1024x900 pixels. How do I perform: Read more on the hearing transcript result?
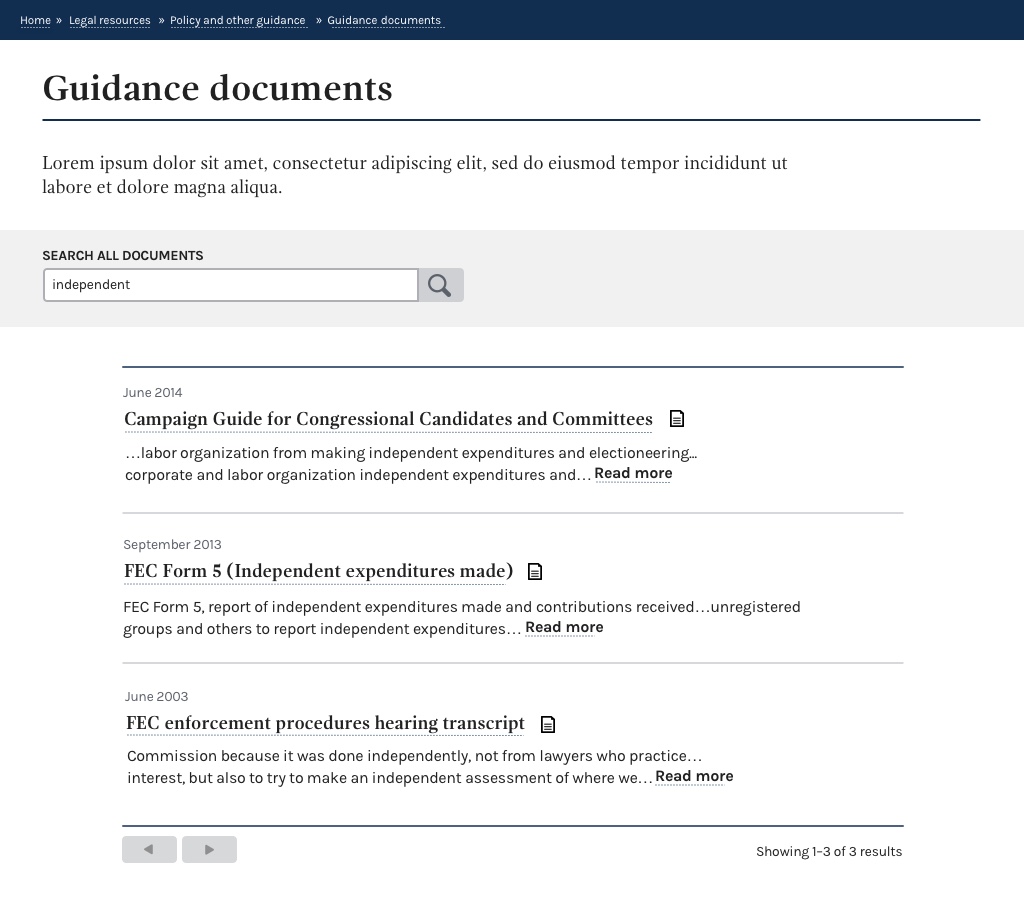694,777
